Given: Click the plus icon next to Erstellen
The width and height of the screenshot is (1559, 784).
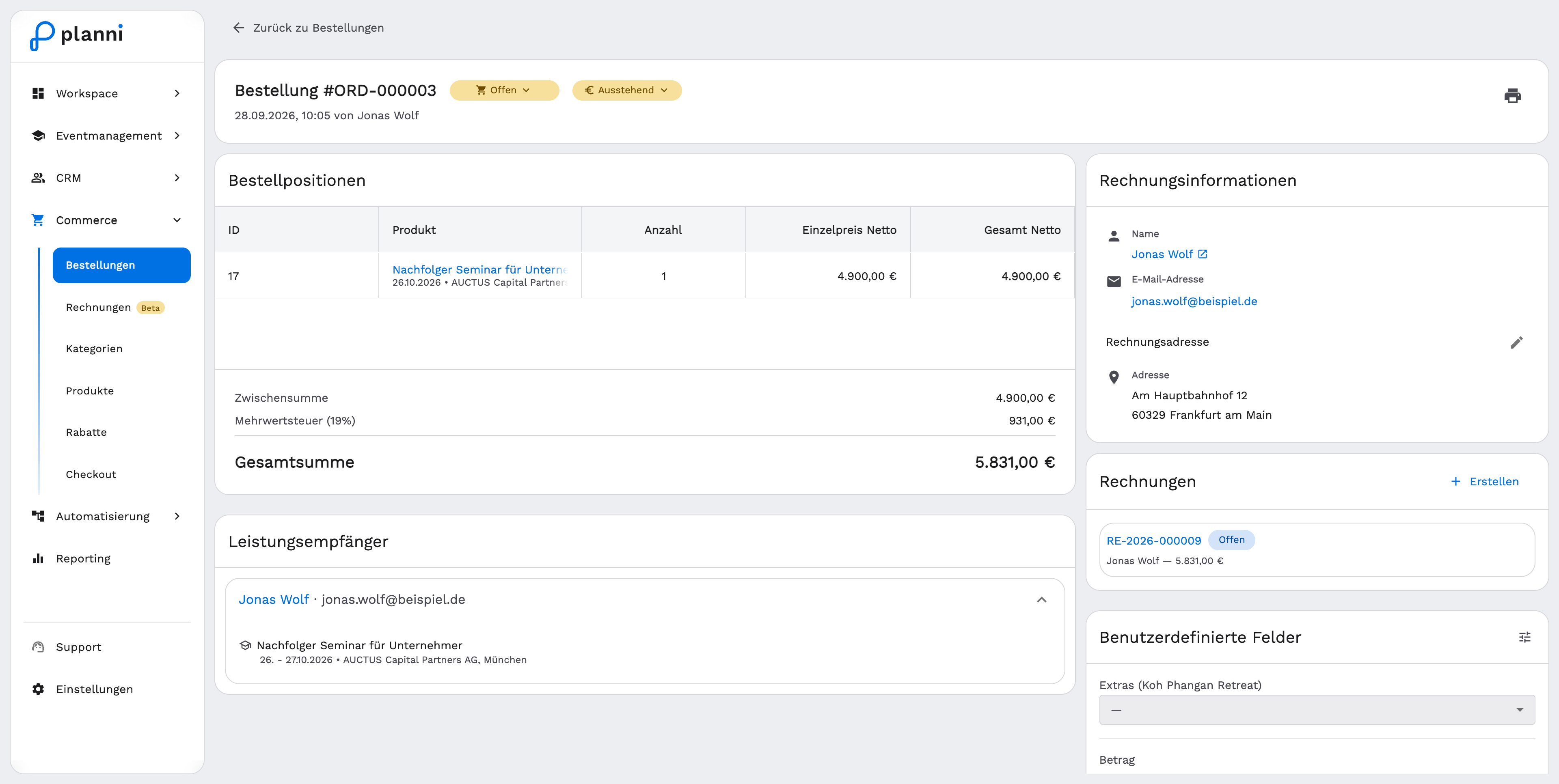Looking at the screenshot, I should click(x=1455, y=482).
